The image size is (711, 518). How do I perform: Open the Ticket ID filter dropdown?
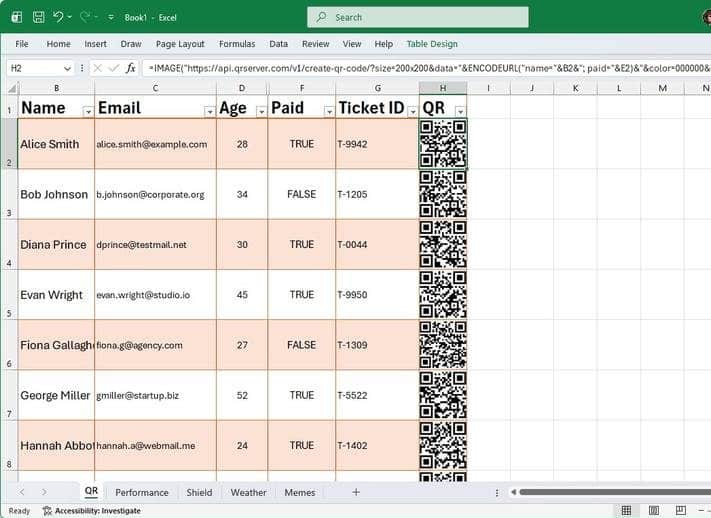(413, 111)
